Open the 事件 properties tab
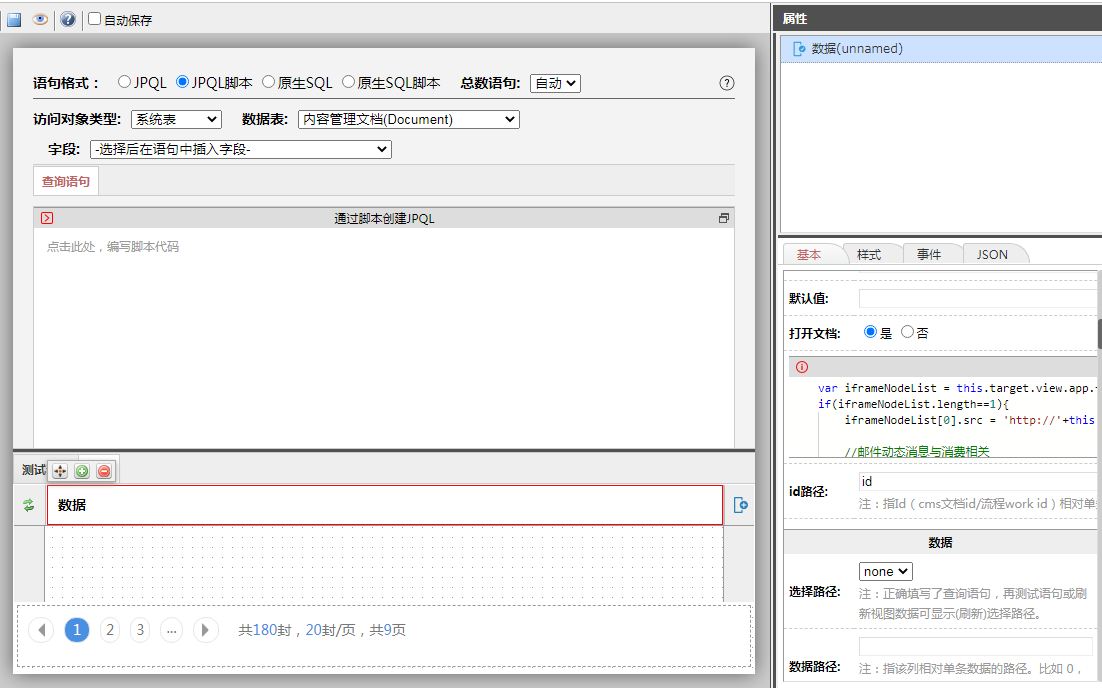Viewport: 1102px width, 688px height. 929,254
